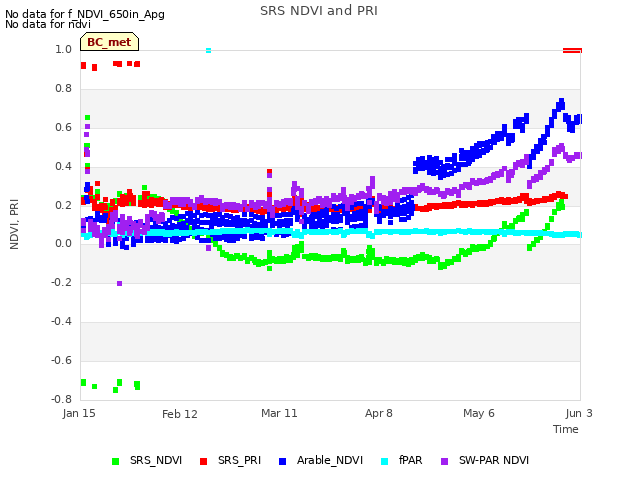Click the May 6 x-axis label
Screen dimensions: 640x480
pos(479,413)
